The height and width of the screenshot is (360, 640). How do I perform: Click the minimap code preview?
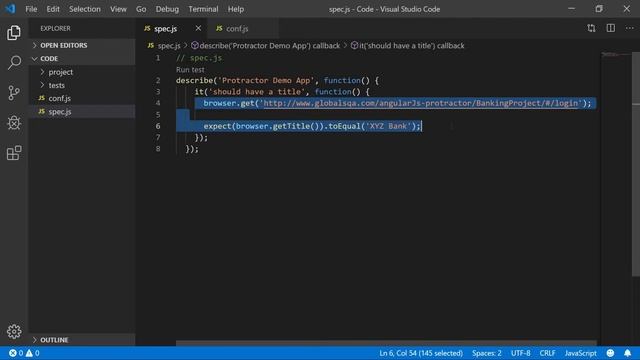tap(616, 55)
